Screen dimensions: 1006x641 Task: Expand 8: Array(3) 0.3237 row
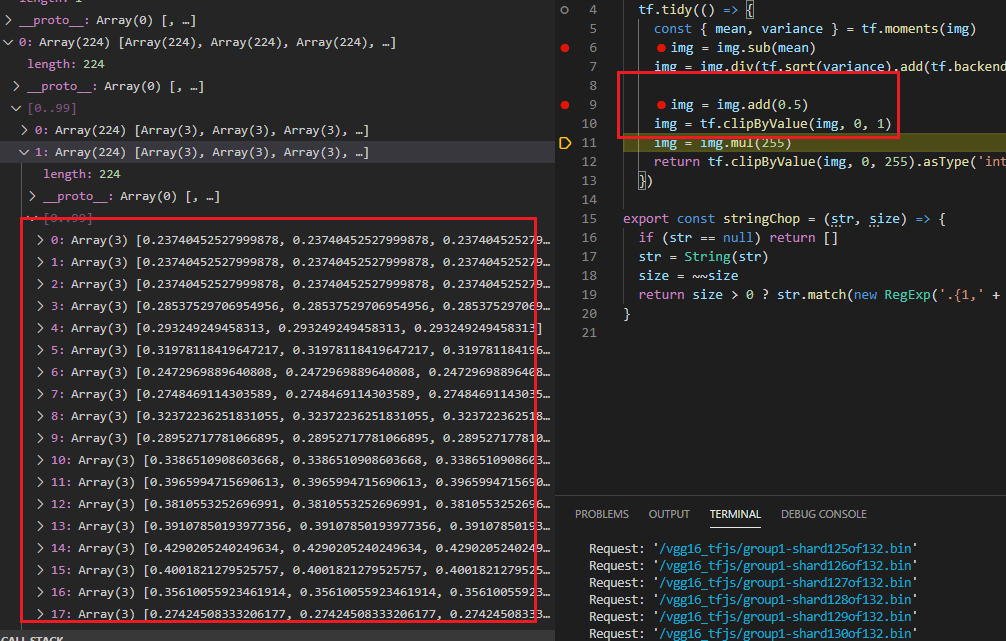tap(40, 416)
